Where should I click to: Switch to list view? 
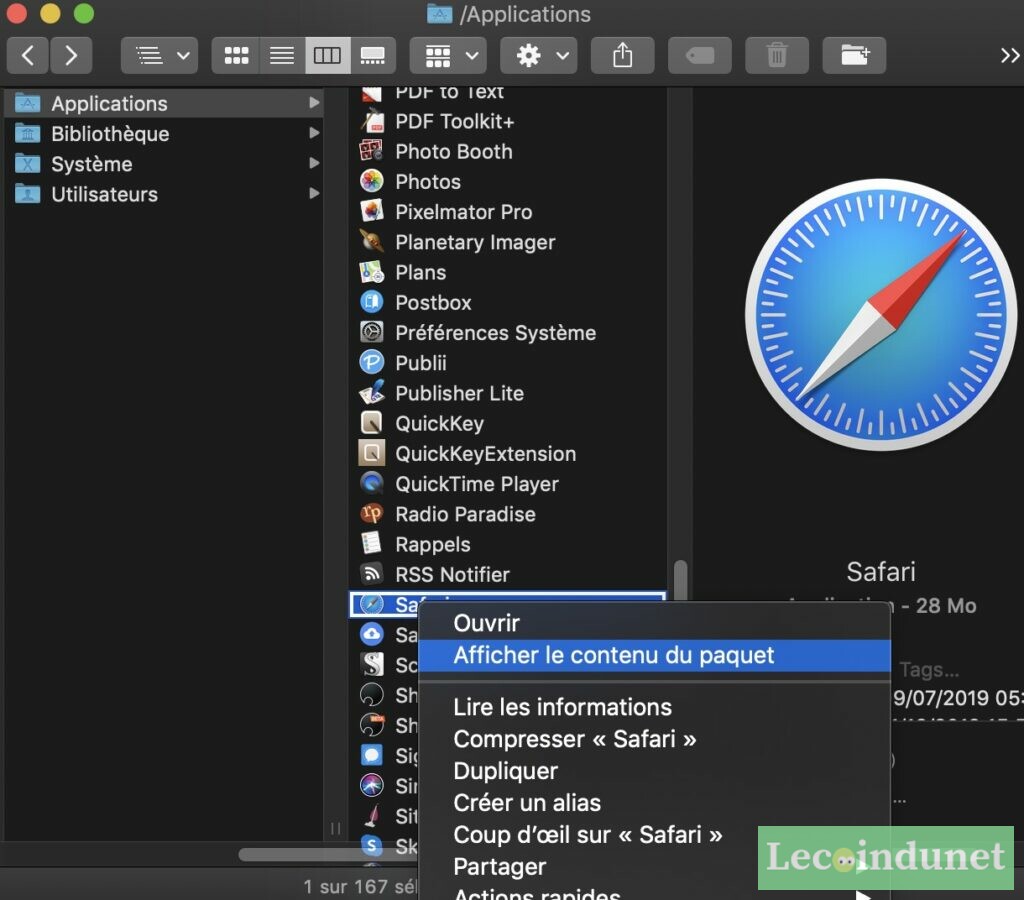[282, 56]
